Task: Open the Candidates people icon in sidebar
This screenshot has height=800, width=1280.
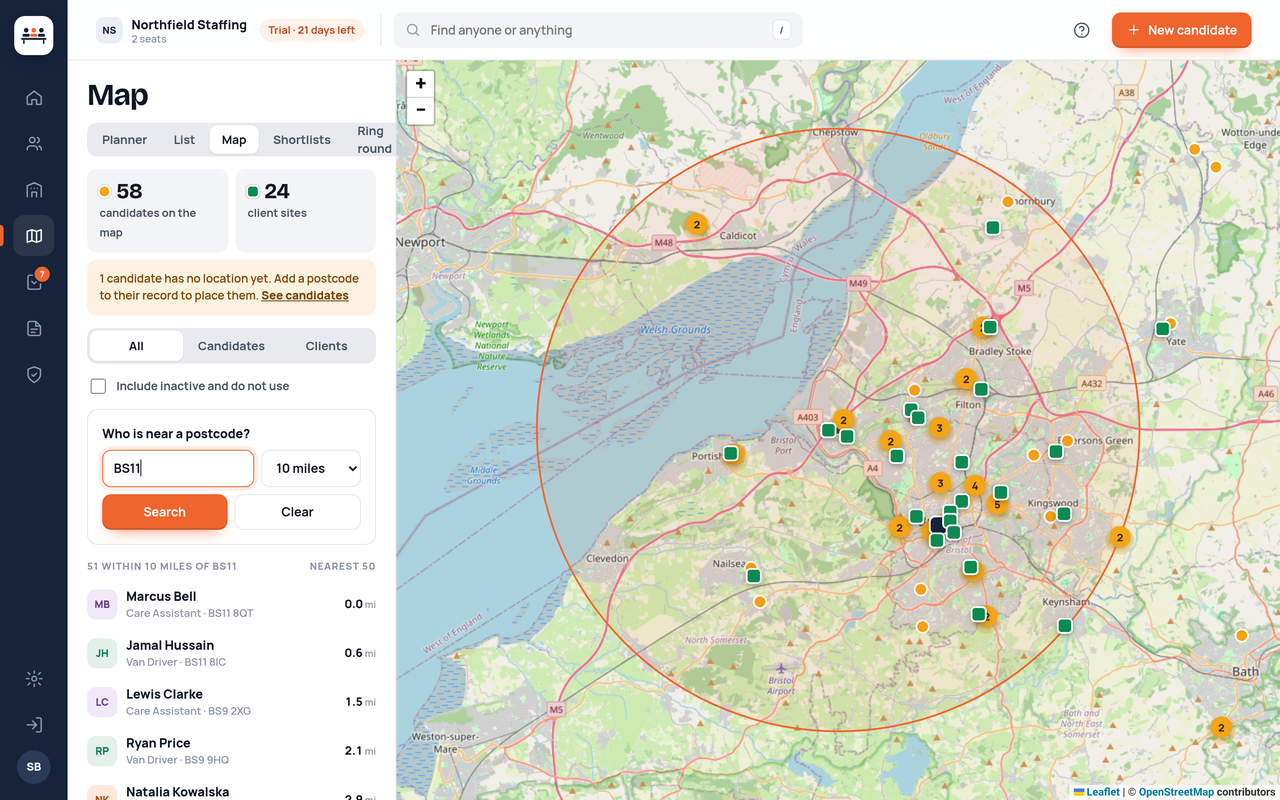Action: (34, 143)
